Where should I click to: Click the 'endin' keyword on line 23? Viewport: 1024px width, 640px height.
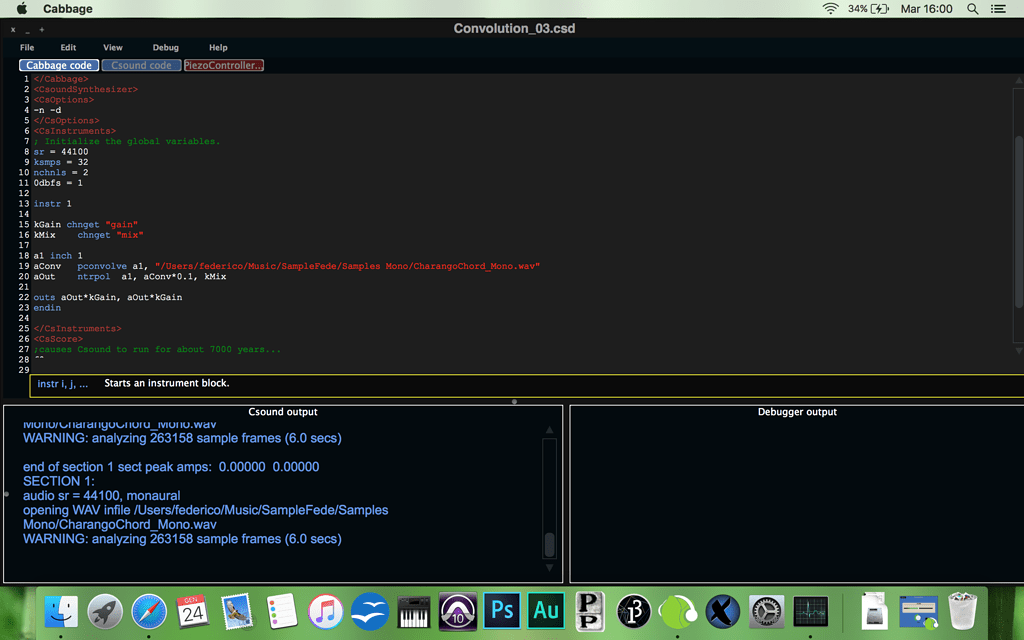[47, 308]
